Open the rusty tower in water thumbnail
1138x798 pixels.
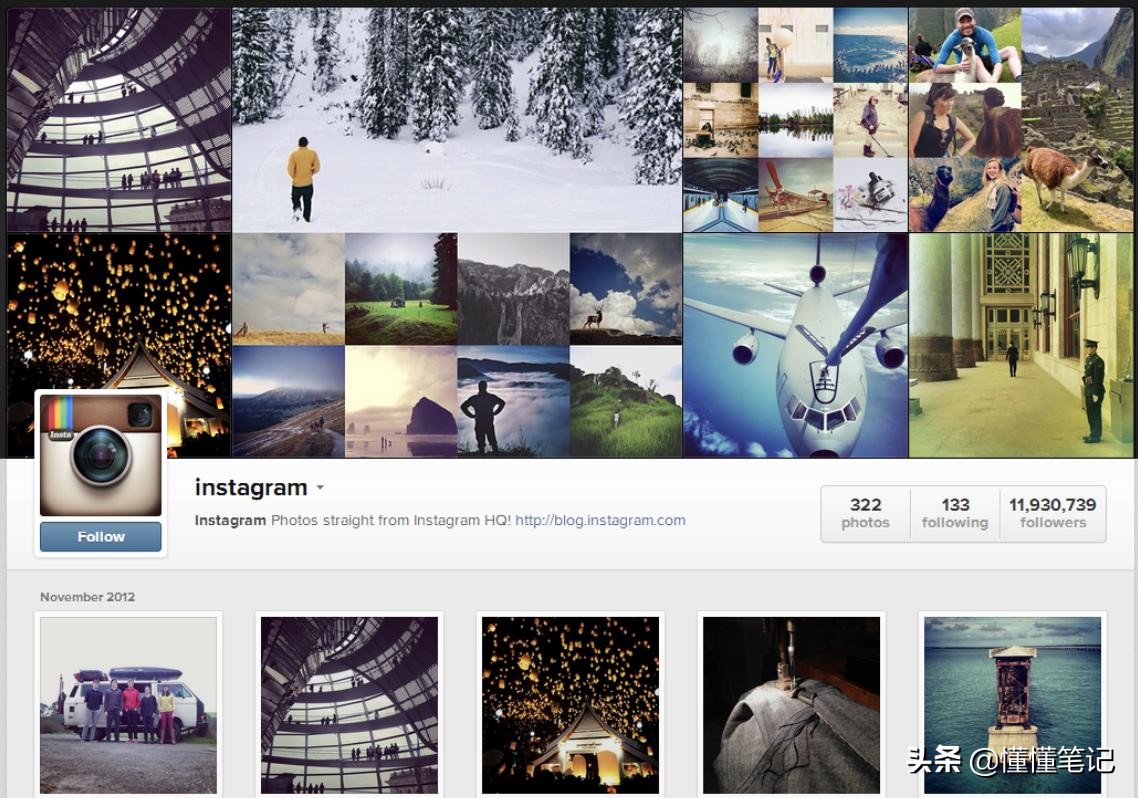(x=1012, y=705)
